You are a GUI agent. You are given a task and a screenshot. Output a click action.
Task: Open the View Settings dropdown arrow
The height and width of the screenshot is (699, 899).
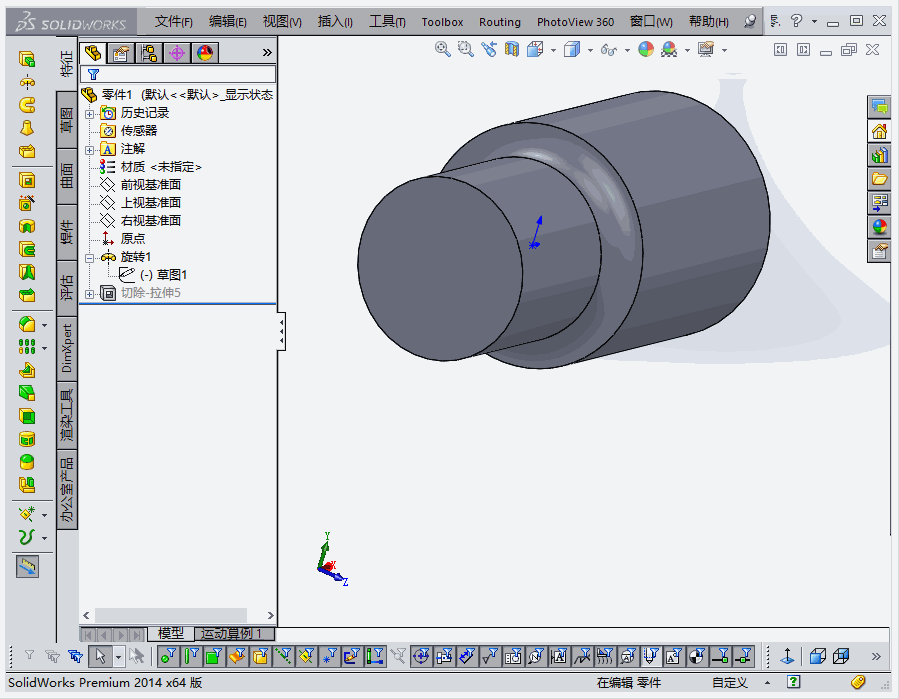pos(724,50)
